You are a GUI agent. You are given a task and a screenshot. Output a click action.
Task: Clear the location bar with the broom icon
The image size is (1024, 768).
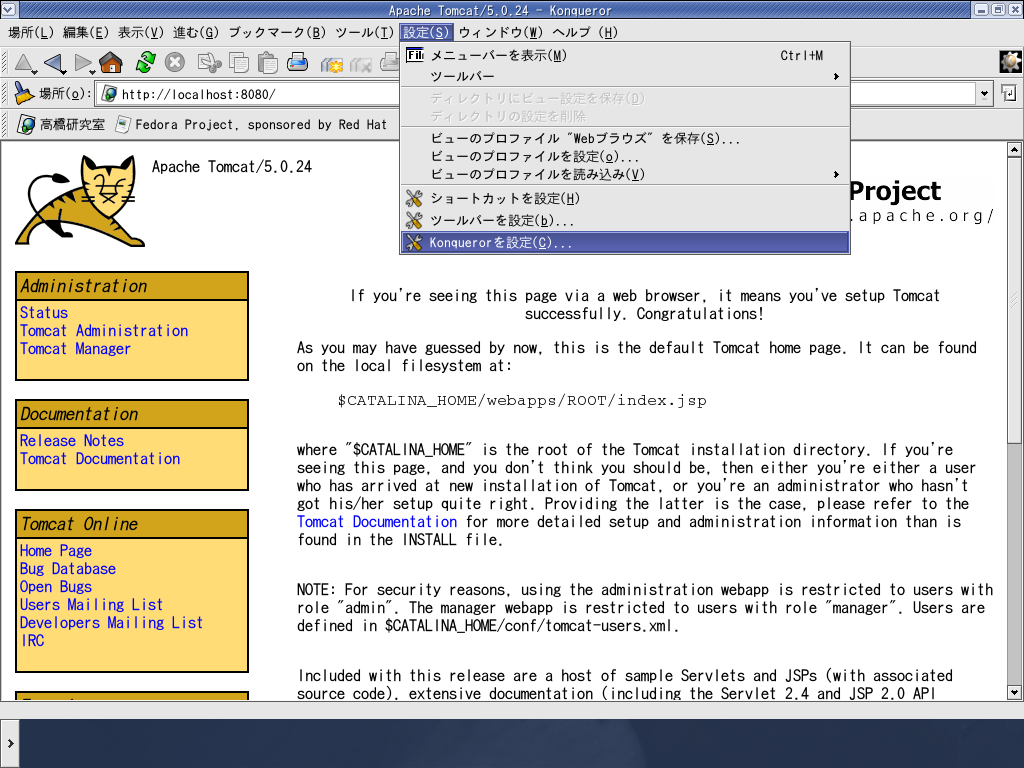pyautogui.click(x=24, y=93)
